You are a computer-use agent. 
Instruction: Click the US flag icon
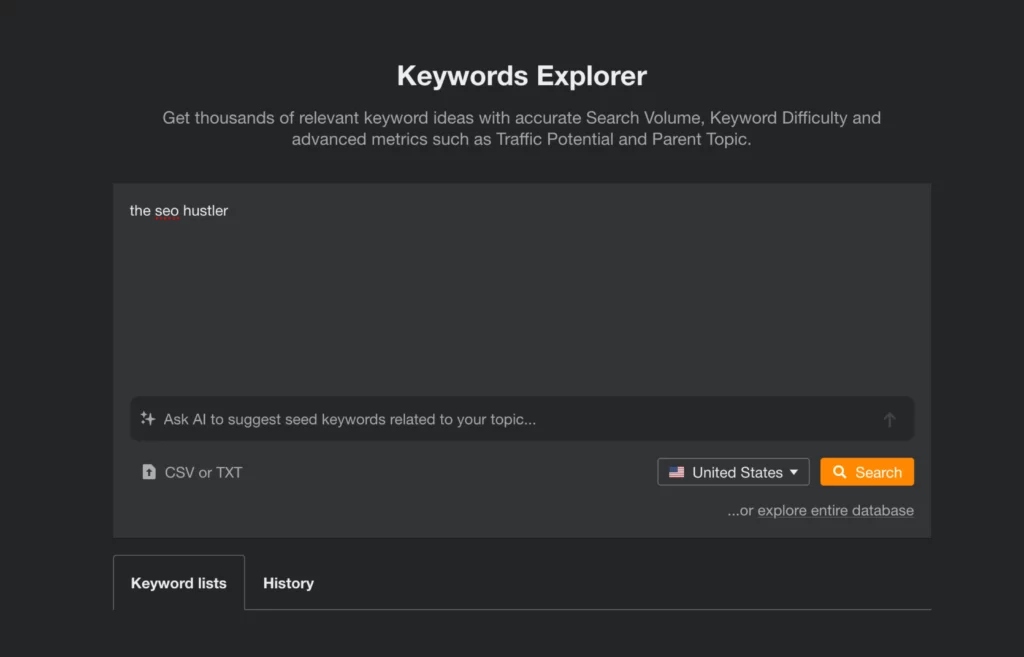[x=677, y=472]
